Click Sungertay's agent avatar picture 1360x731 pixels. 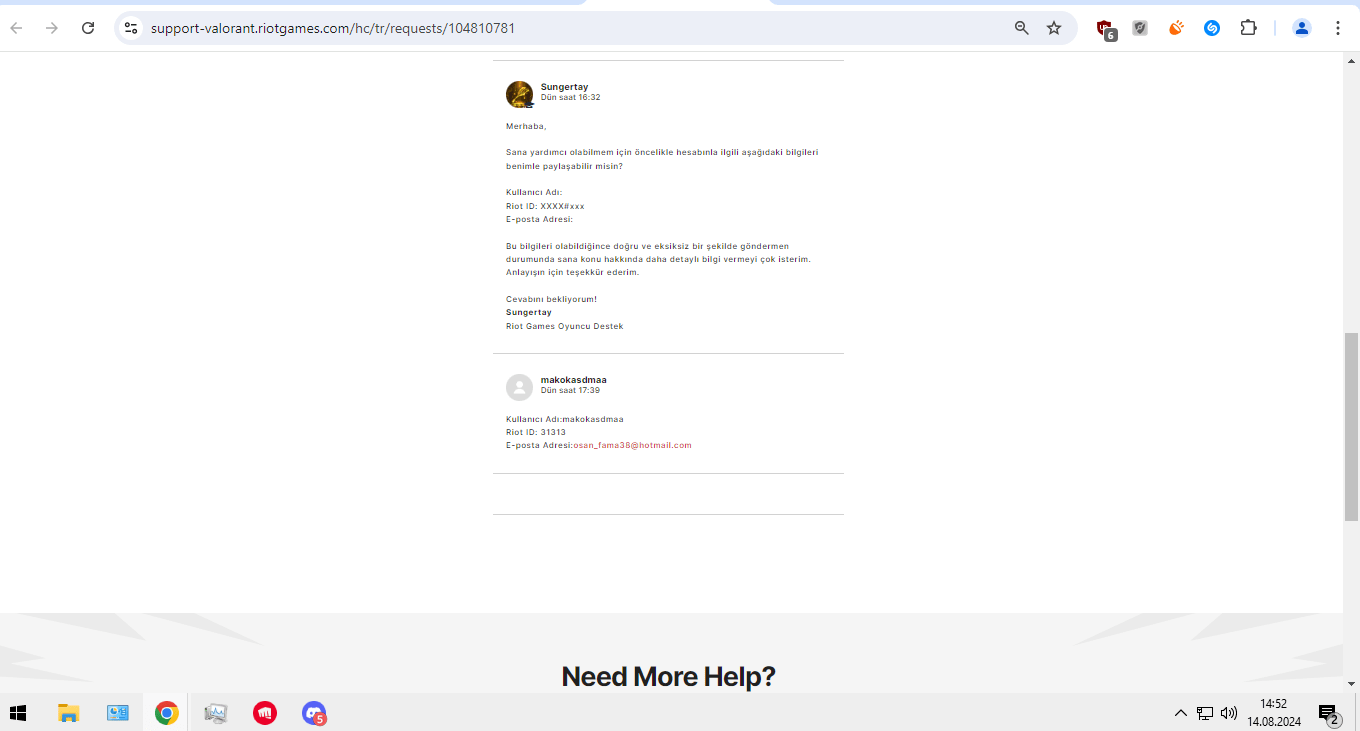(x=519, y=94)
